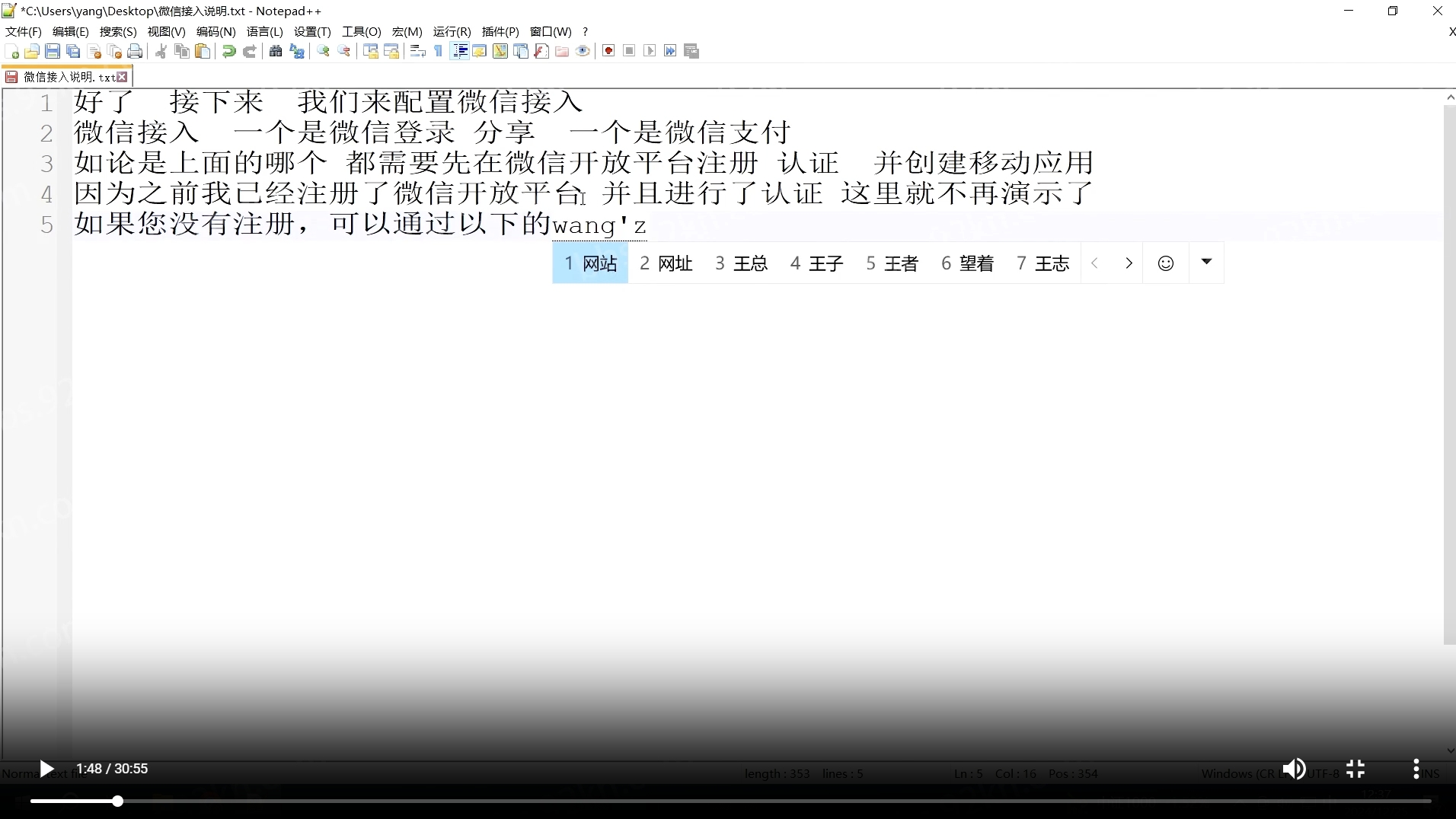
Task: Click the Zoom Out magnifier icon
Action: [x=344, y=51]
